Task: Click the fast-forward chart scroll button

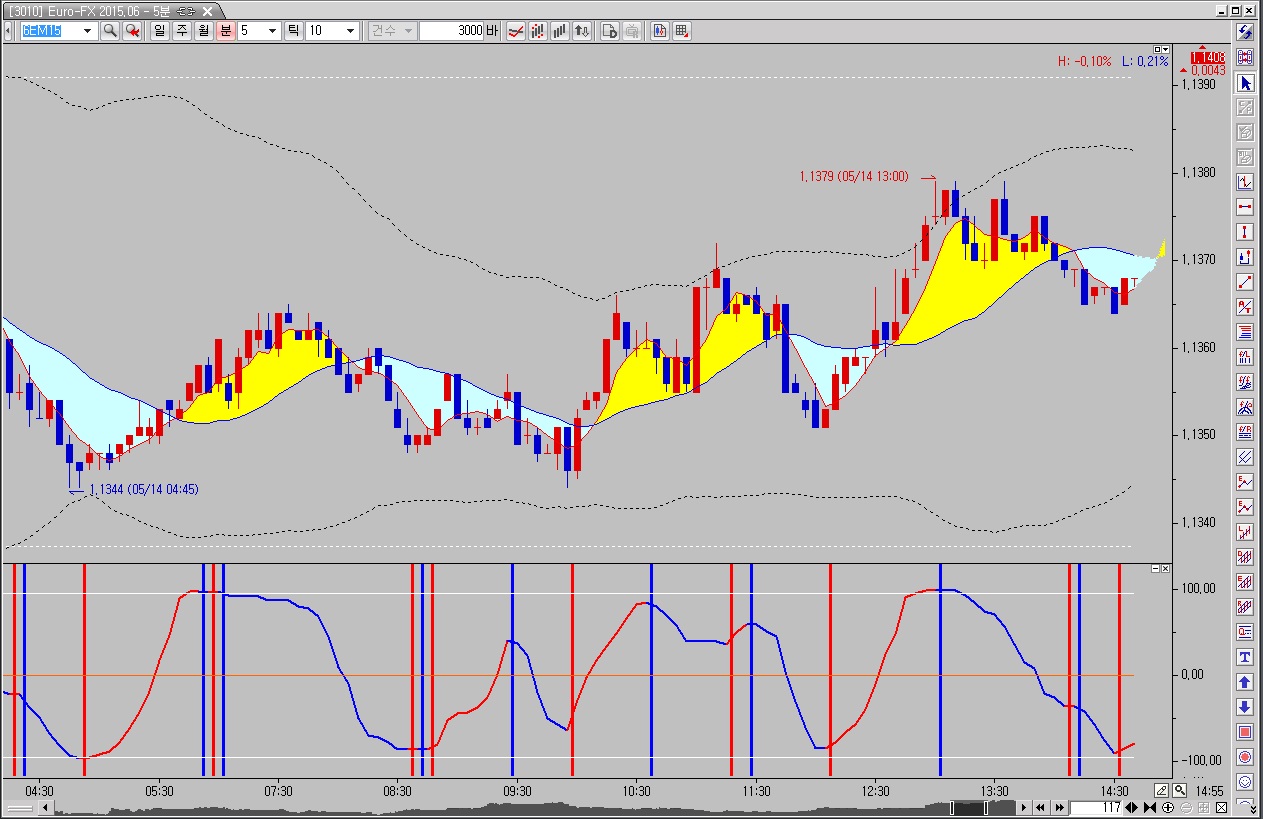Action: tap(1058, 808)
